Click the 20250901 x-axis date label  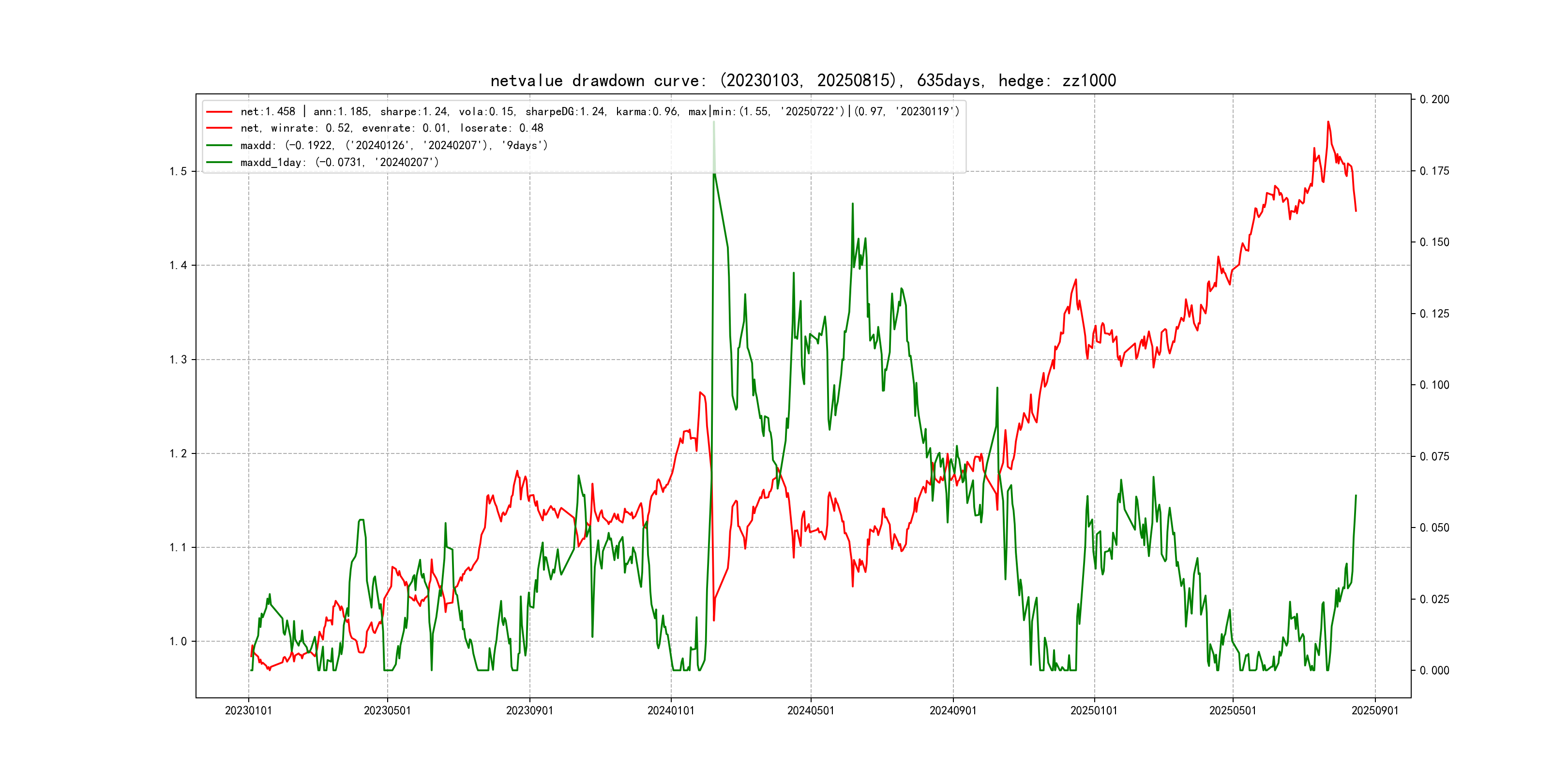[1375, 710]
